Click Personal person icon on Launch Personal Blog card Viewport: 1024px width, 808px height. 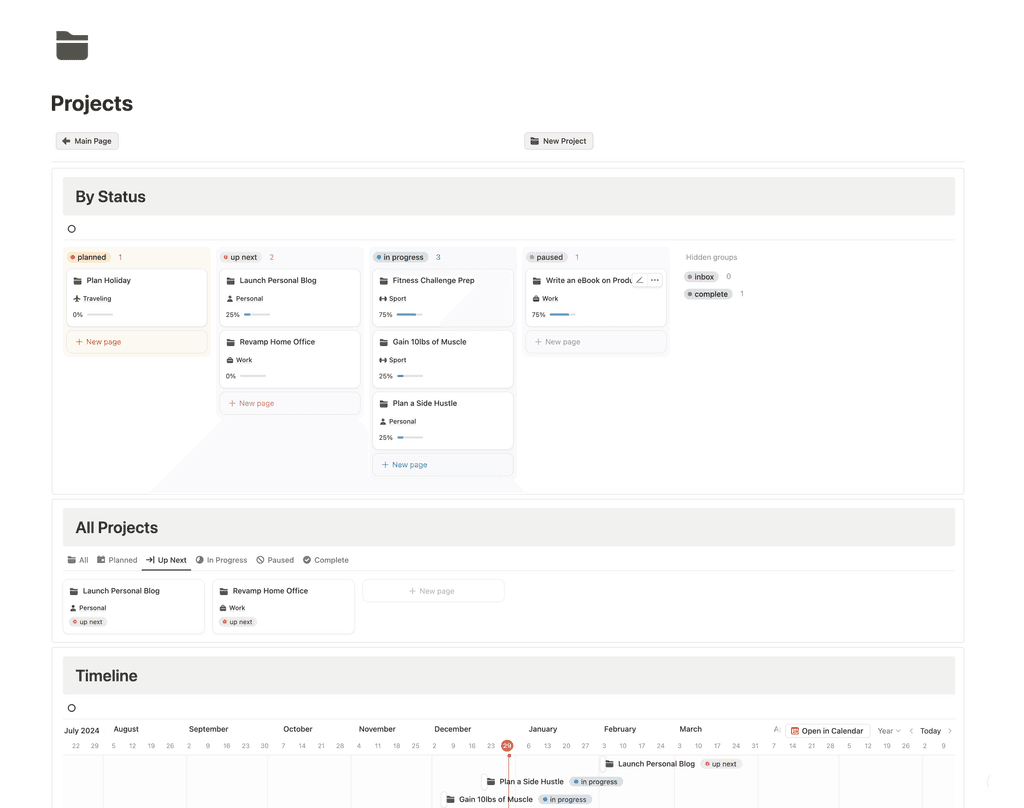click(x=230, y=299)
